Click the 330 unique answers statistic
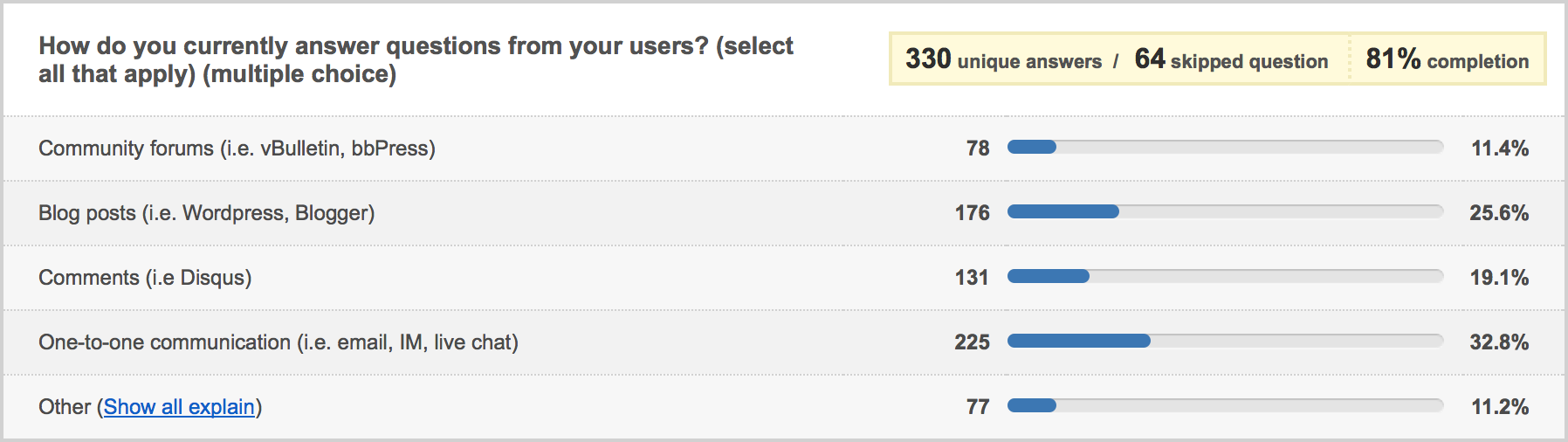The width and height of the screenshot is (1568, 442). point(1003,59)
